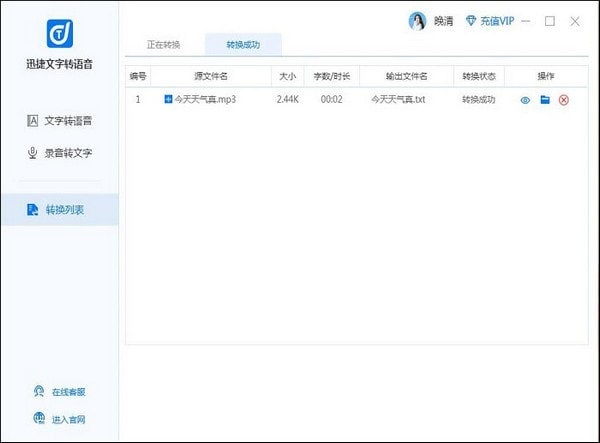600x443 pixels.
Task: Preview the converted file with eye icon
Action: coord(525,100)
